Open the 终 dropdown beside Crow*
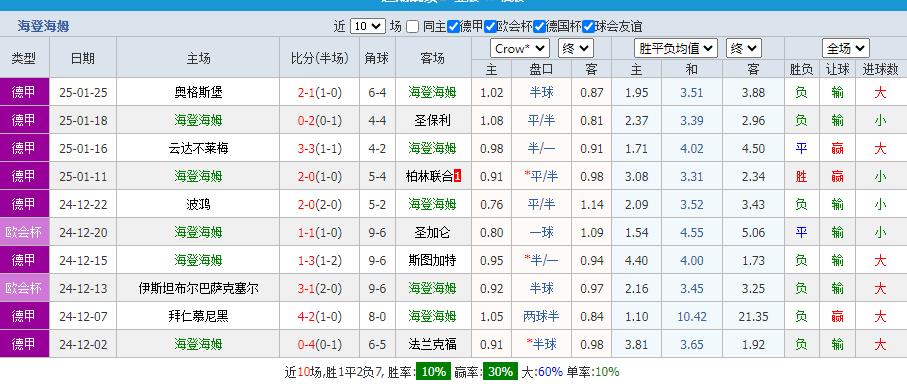Screen dimensions: 907x384 tap(576, 49)
